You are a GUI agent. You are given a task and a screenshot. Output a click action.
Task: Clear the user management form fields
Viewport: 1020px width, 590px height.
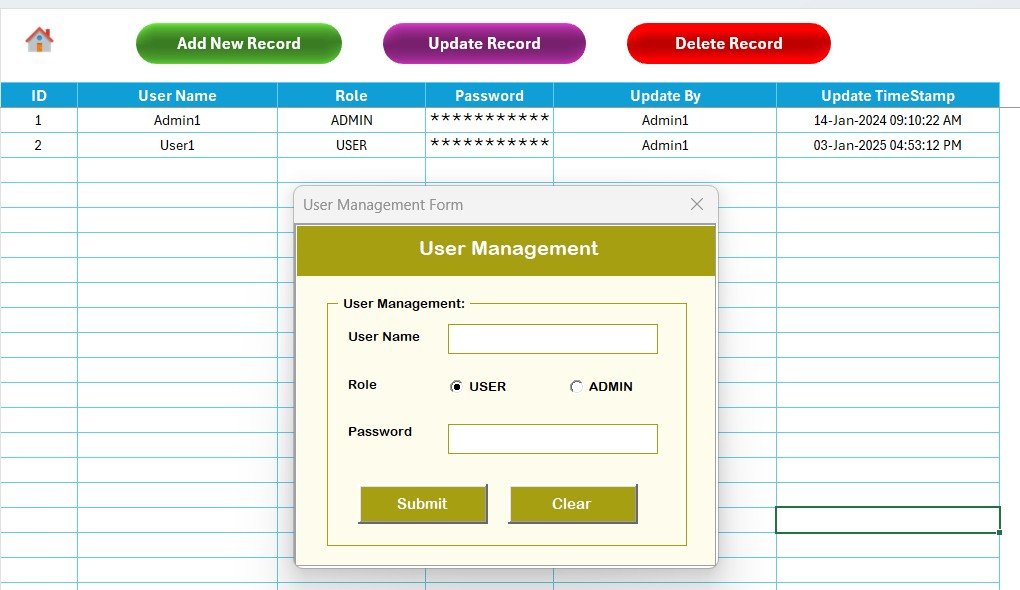(572, 504)
